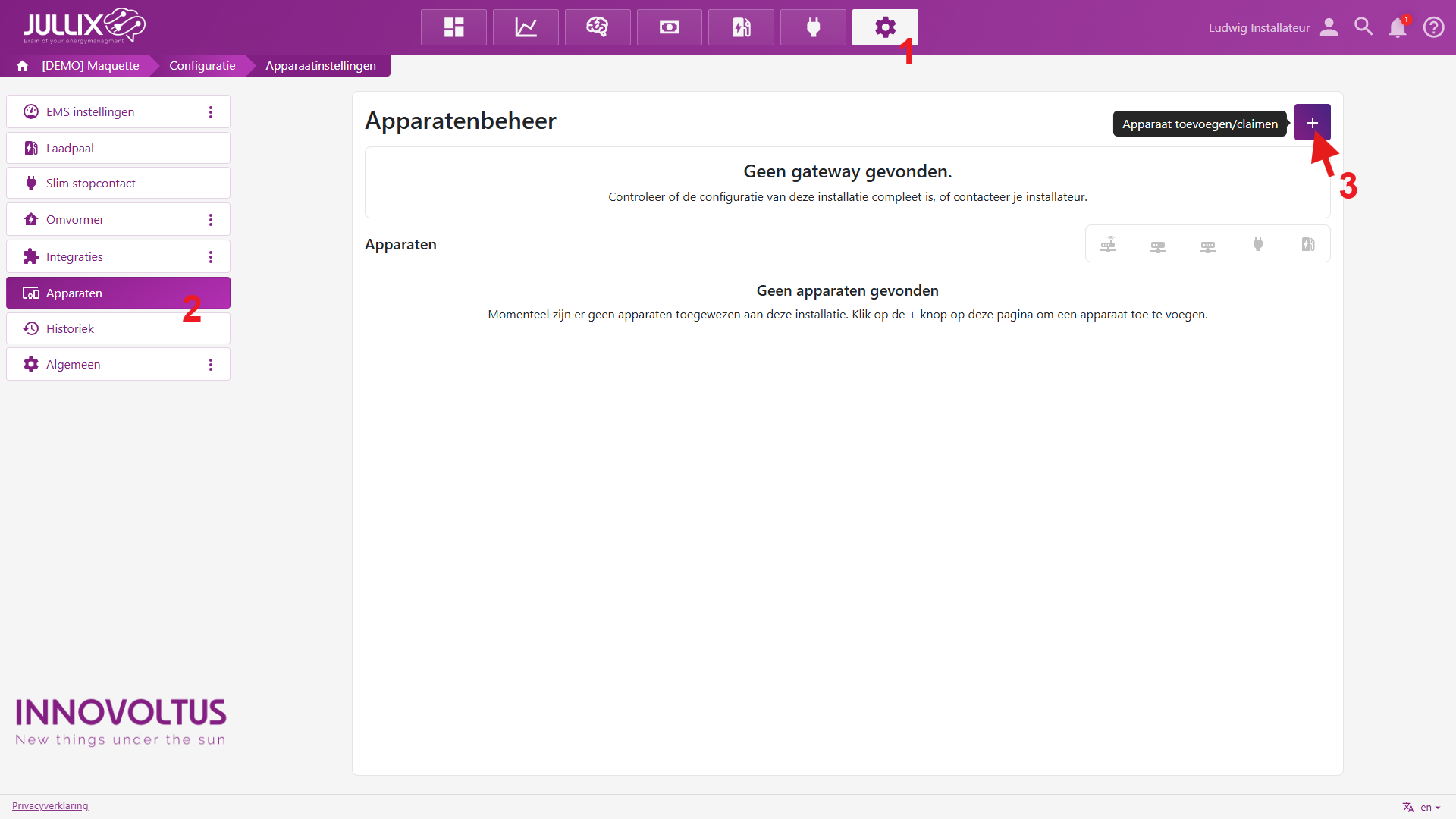This screenshot has width=1456, height=819.
Task: Click the money banknote icon in the top bar
Action: tap(669, 27)
